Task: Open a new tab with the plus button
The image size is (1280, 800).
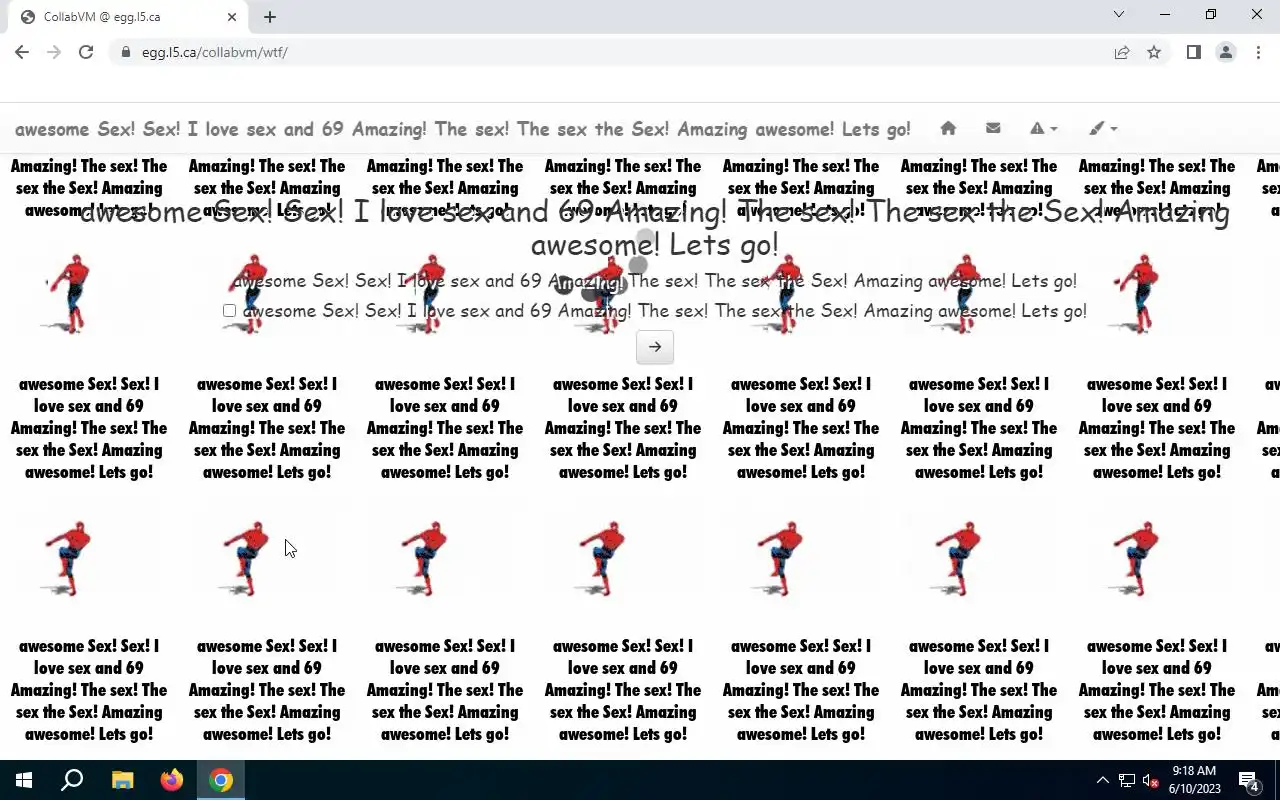Action: point(270,17)
